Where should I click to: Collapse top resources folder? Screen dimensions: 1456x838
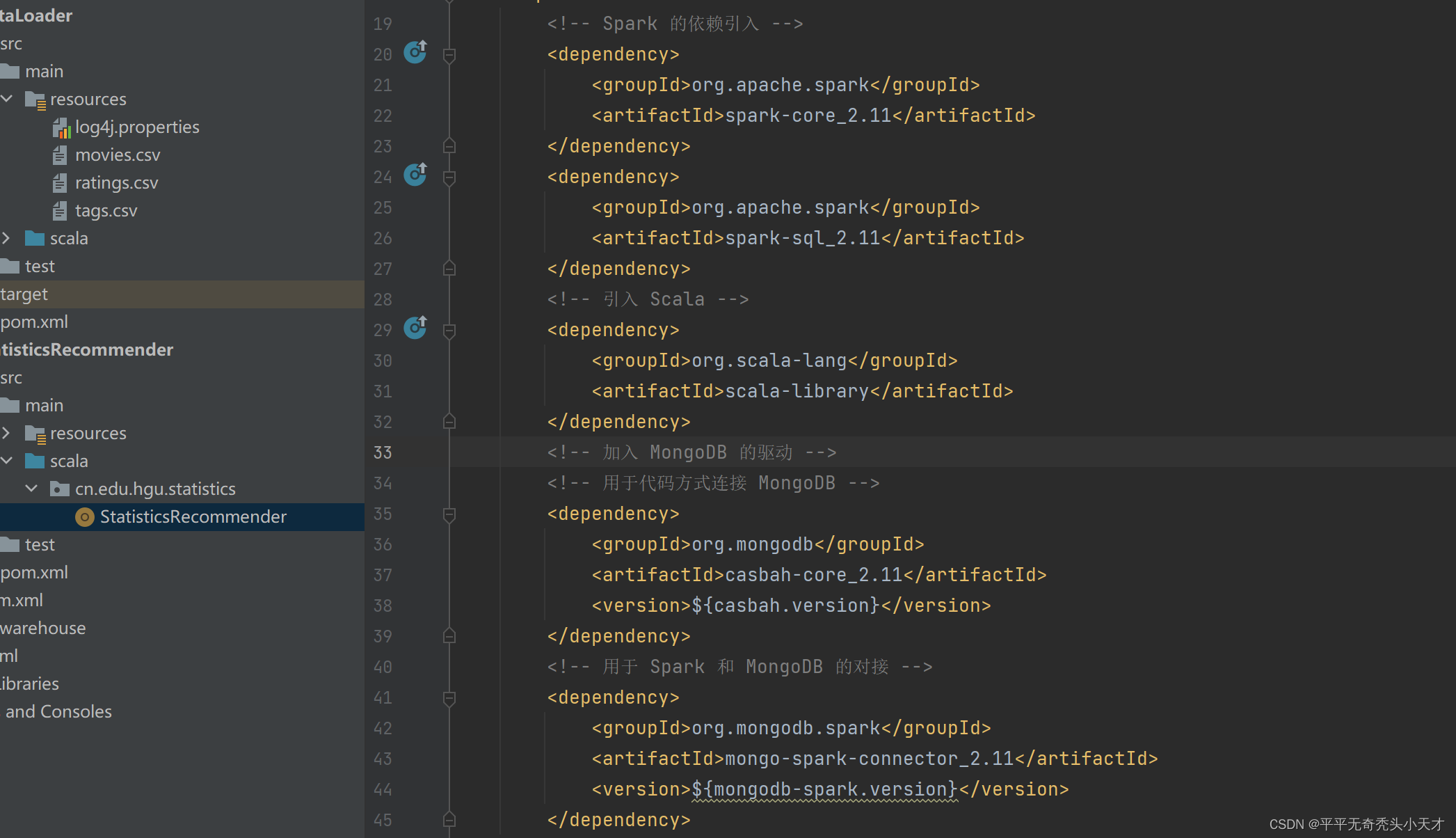click(7, 100)
